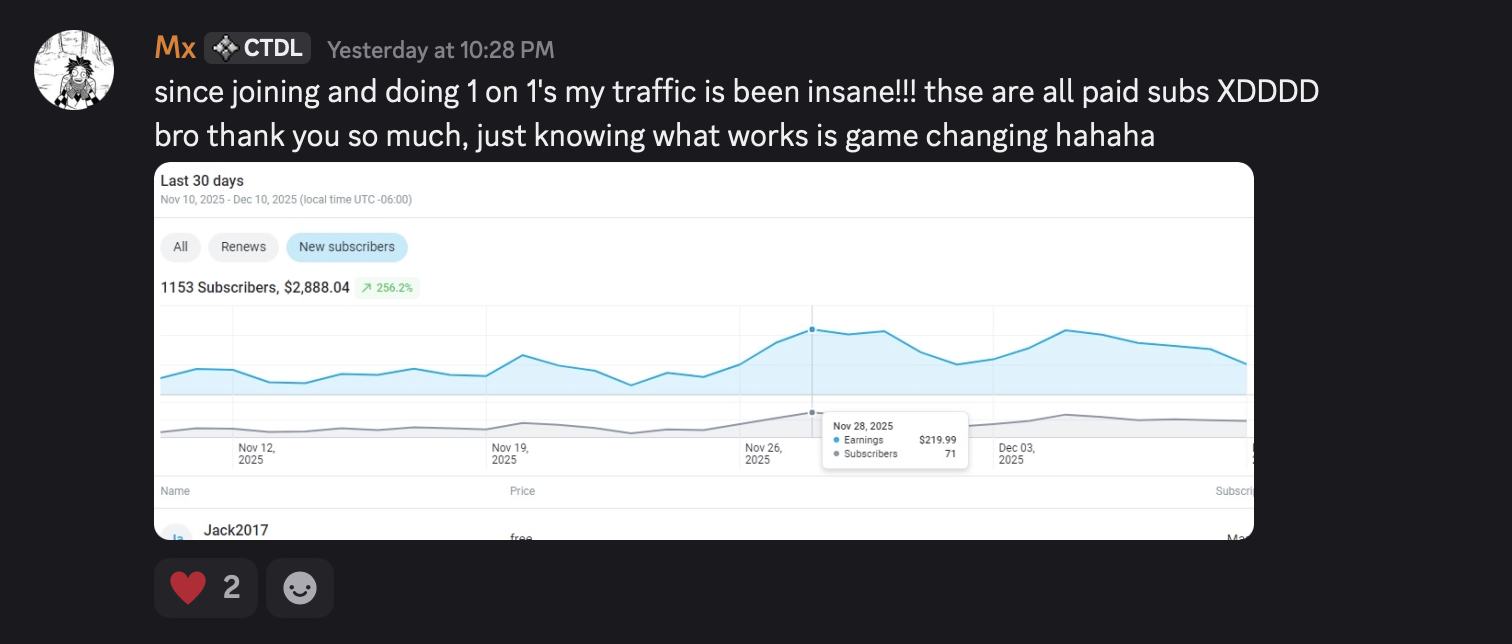Screen dimensions: 1512x644
Task: Click the green 256.2% trend arrow badge
Action: [x=388, y=288]
